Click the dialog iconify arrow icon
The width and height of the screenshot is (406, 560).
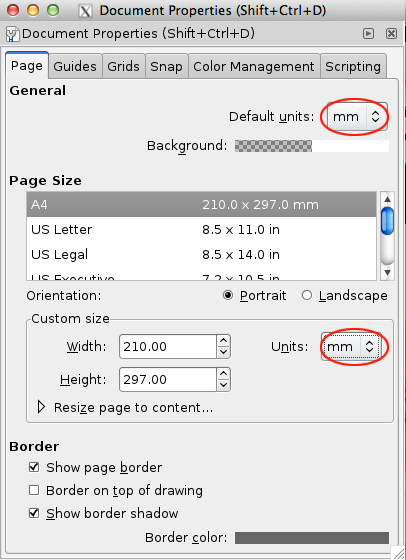(368, 34)
